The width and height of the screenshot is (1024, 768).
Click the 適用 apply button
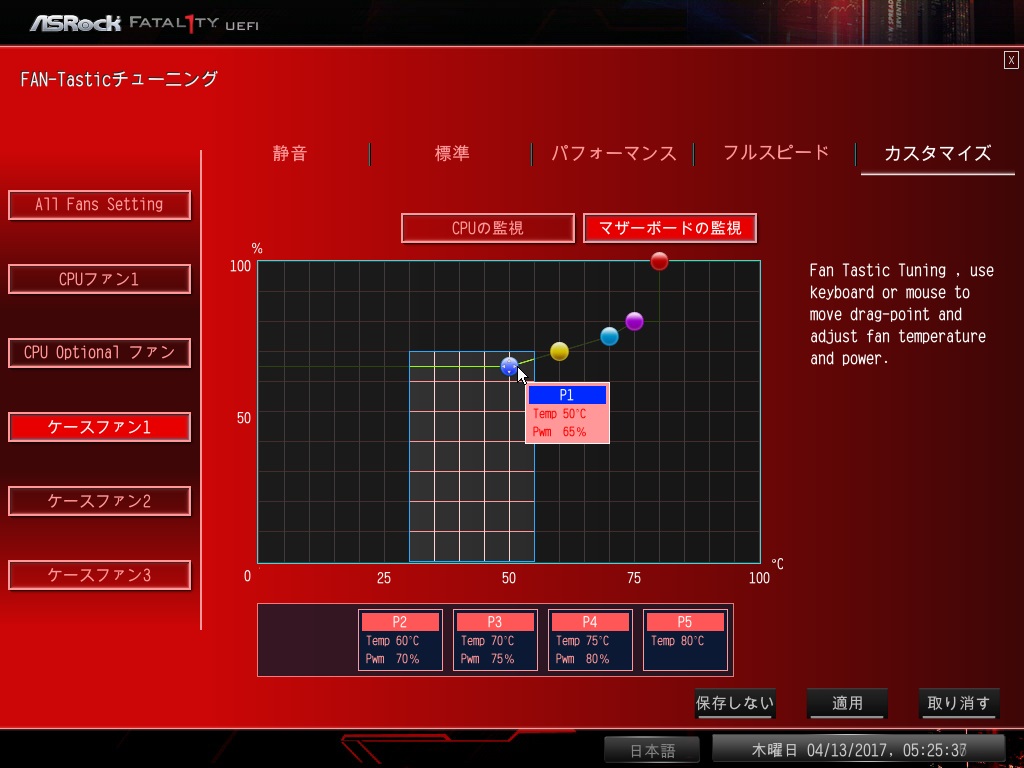pos(847,703)
